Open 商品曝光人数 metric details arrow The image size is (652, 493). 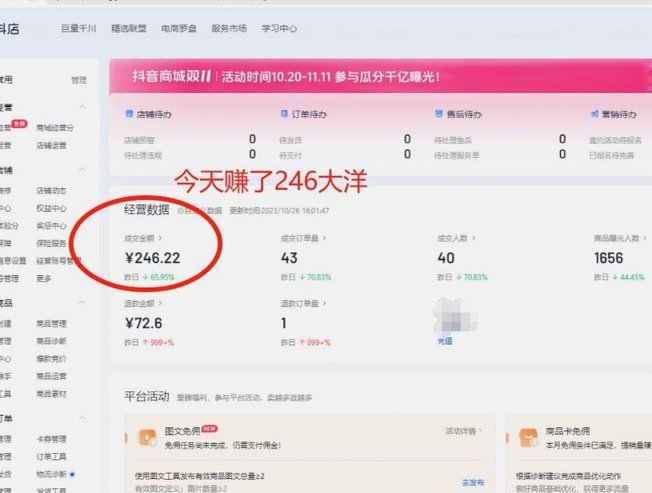click(x=645, y=238)
